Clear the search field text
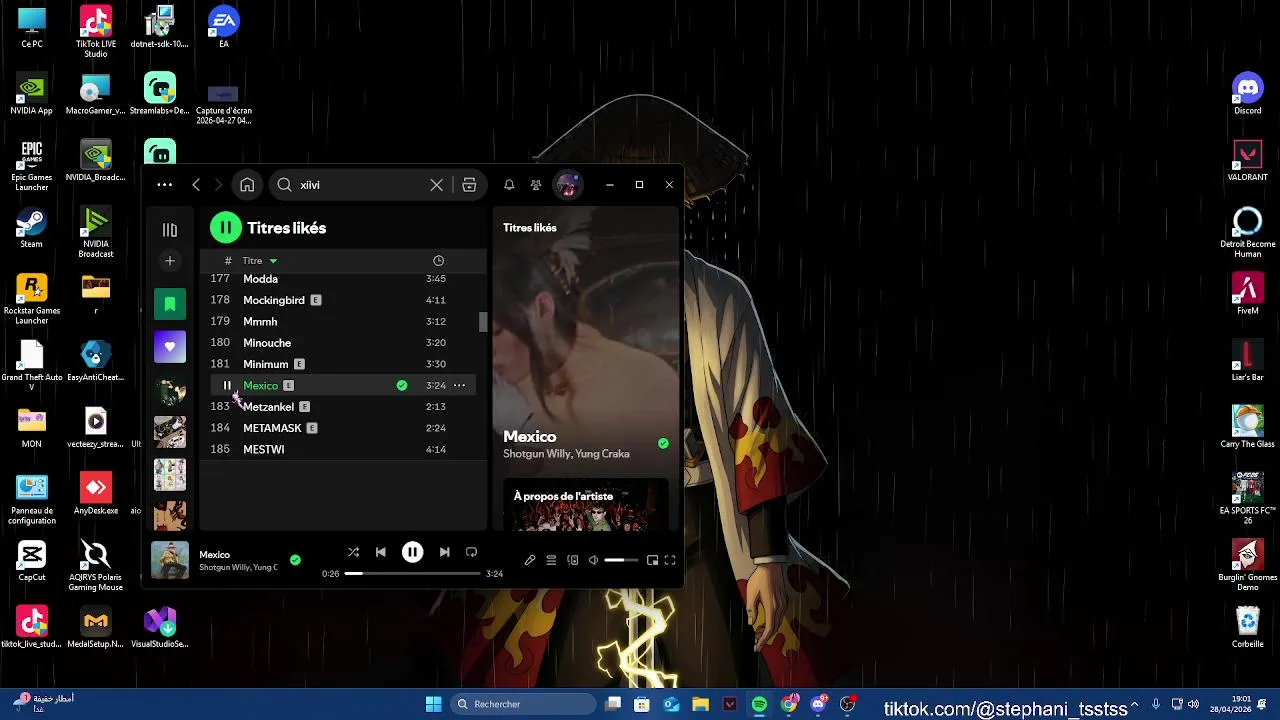Image resolution: width=1280 pixels, height=720 pixels. click(x=436, y=185)
